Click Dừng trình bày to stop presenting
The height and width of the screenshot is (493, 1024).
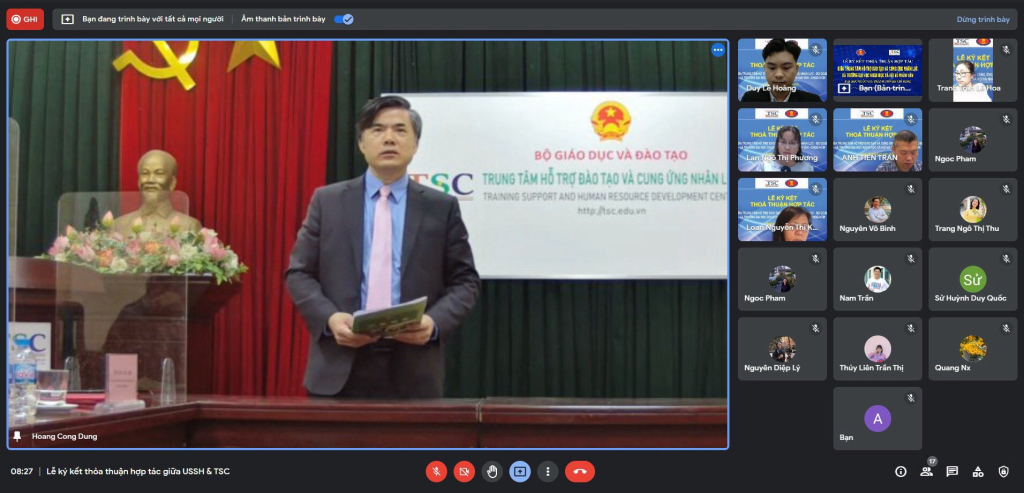coord(983,19)
